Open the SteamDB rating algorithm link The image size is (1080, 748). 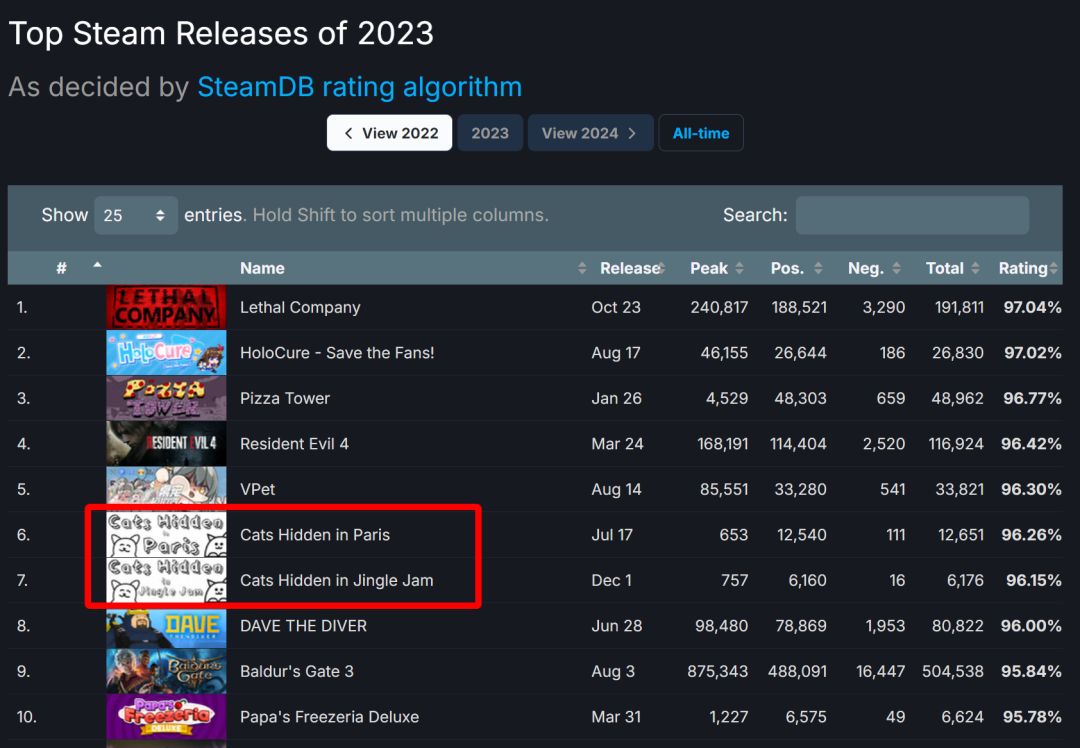[x=359, y=87]
